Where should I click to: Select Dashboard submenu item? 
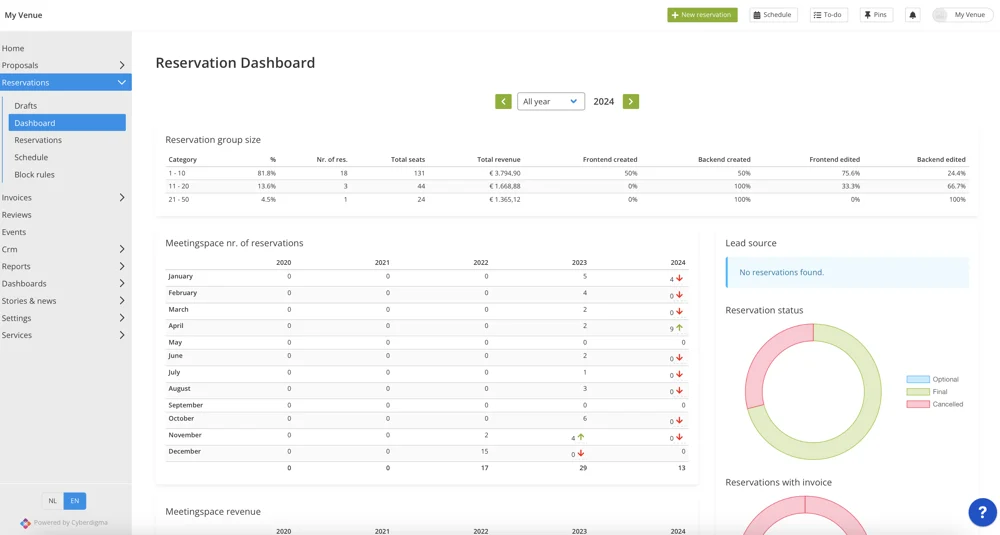coord(67,123)
